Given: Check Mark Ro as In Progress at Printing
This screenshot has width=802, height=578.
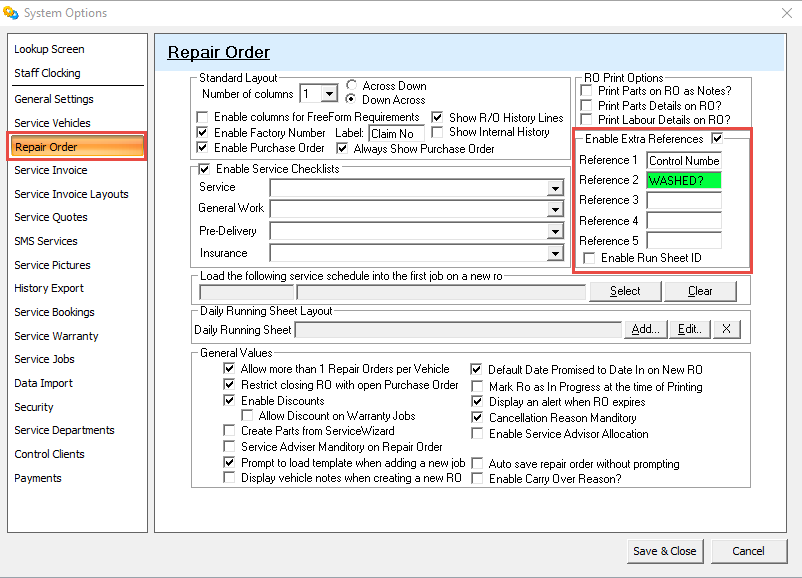Looking at the screenshot, I should [x=477, y=386].
